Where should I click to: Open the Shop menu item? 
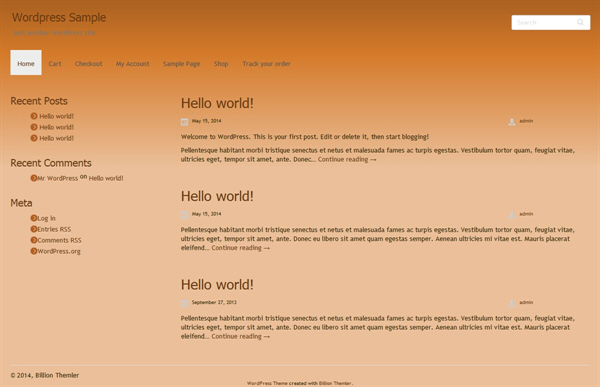221,64
